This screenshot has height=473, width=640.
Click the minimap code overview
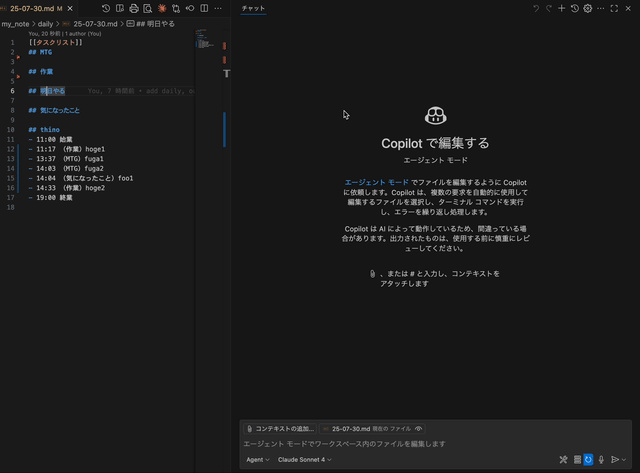point(205,38)
